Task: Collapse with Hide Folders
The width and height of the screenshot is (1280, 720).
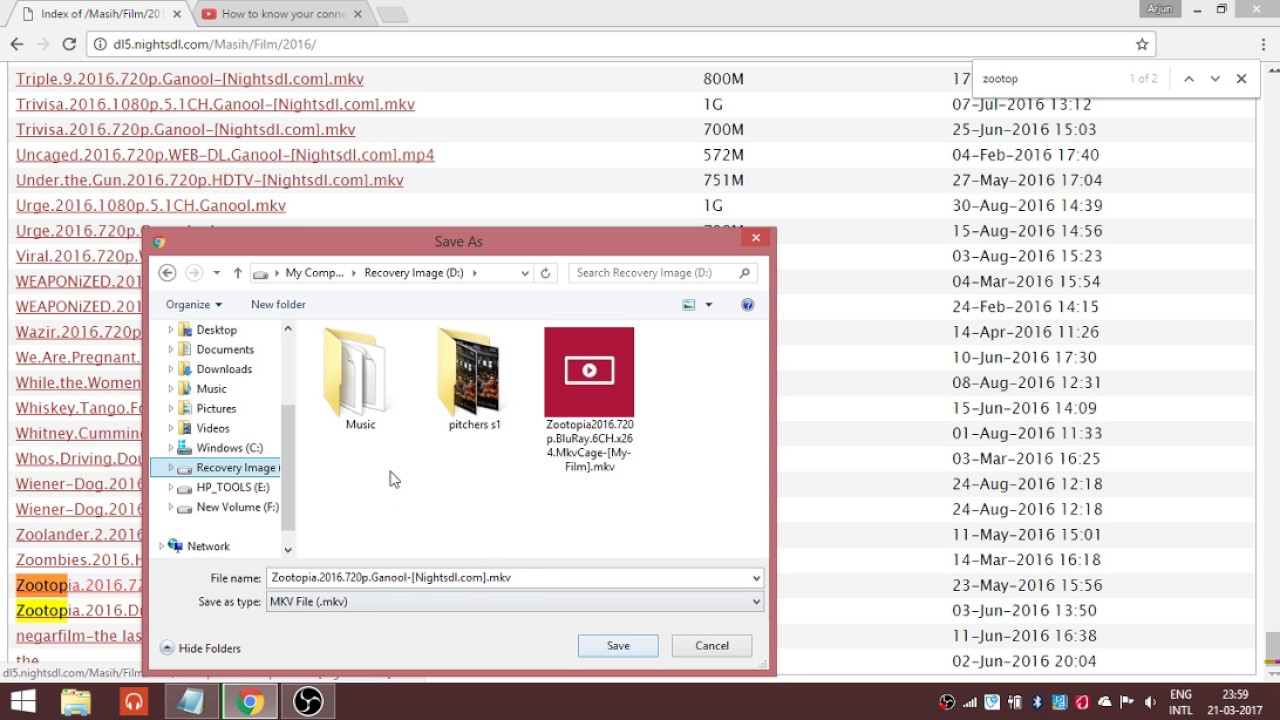Action: coord(200,648)
